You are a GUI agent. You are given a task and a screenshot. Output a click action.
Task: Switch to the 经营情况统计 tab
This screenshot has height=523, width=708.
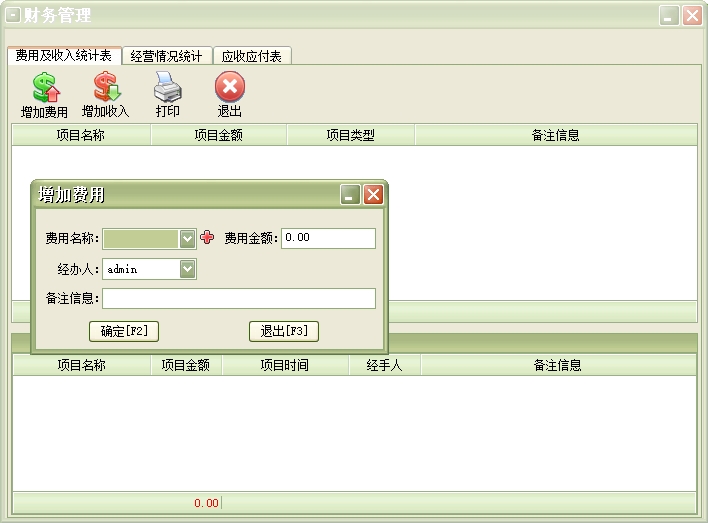[x=167, y=56]
